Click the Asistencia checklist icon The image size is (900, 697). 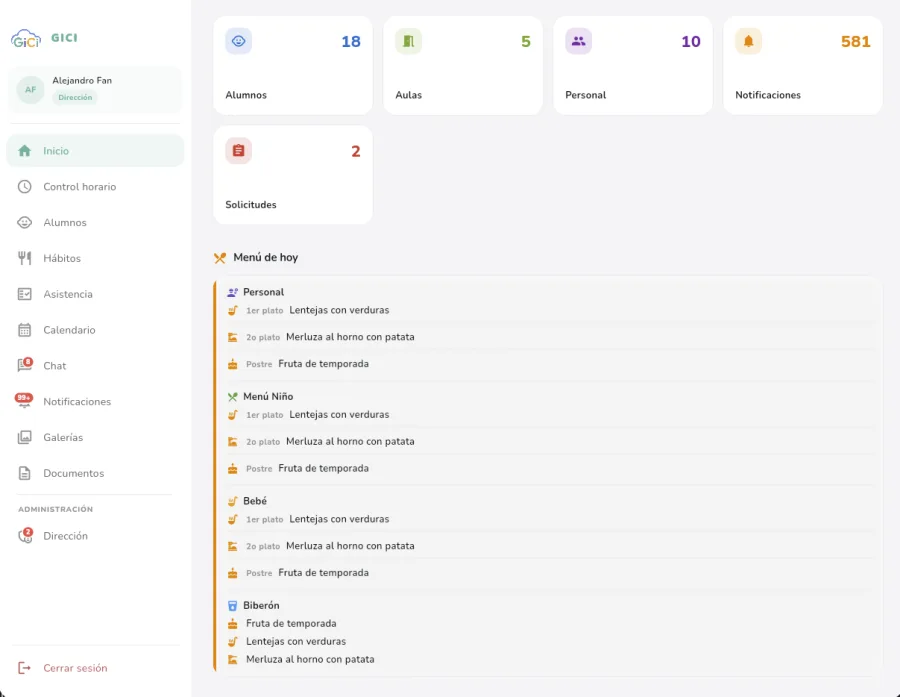coord(24,294)
